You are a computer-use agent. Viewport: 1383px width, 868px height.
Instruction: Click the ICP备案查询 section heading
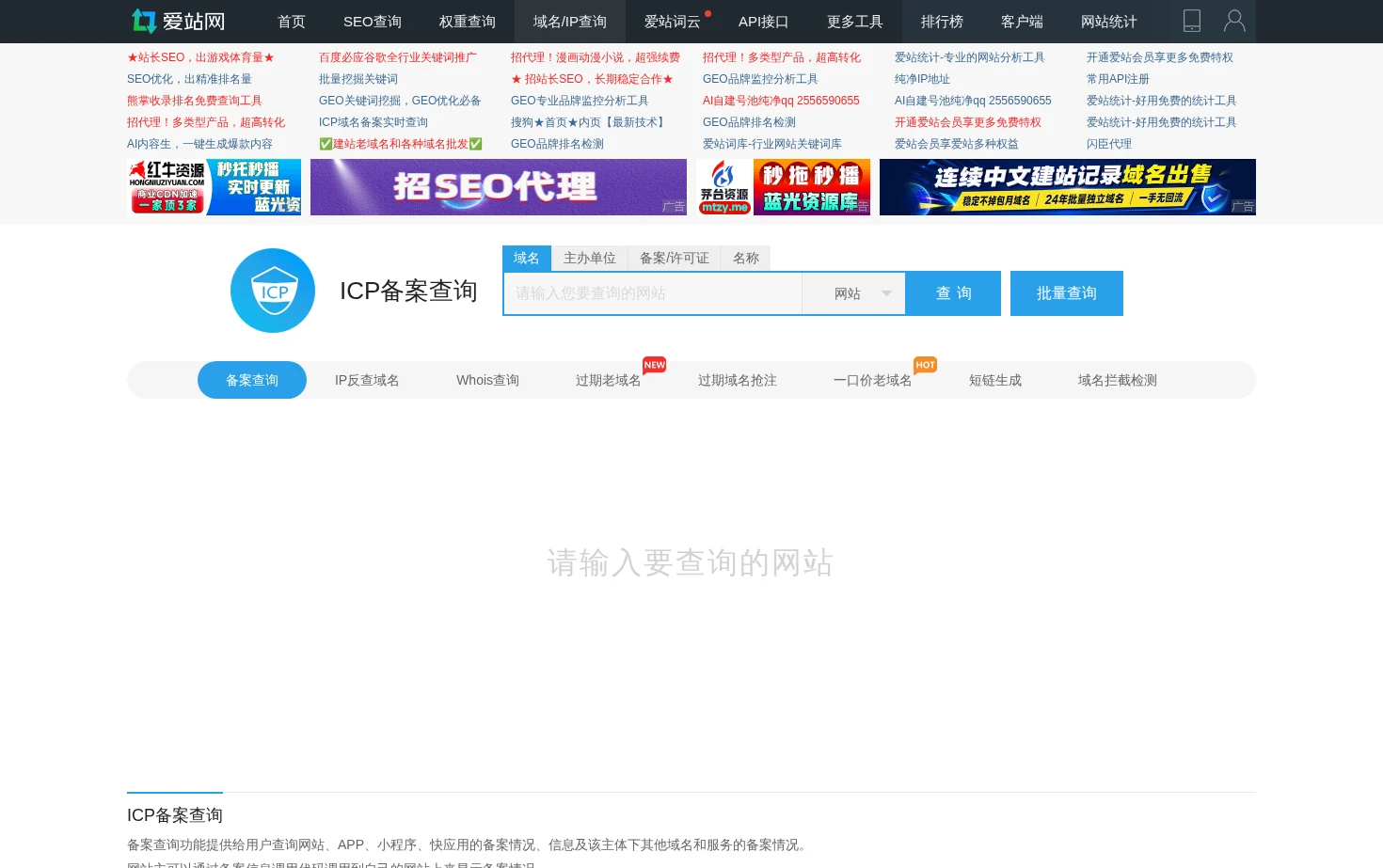[x=175, y=815]
